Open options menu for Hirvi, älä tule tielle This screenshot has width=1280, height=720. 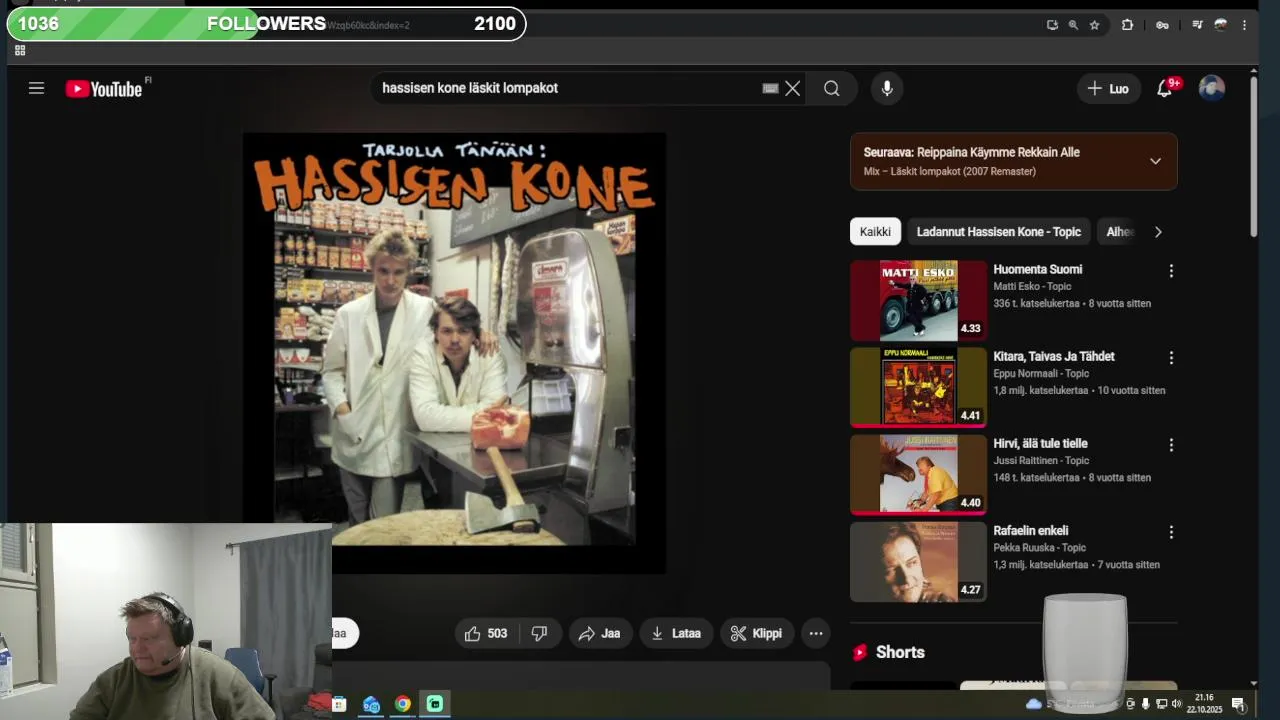[x=1171, y=445]
